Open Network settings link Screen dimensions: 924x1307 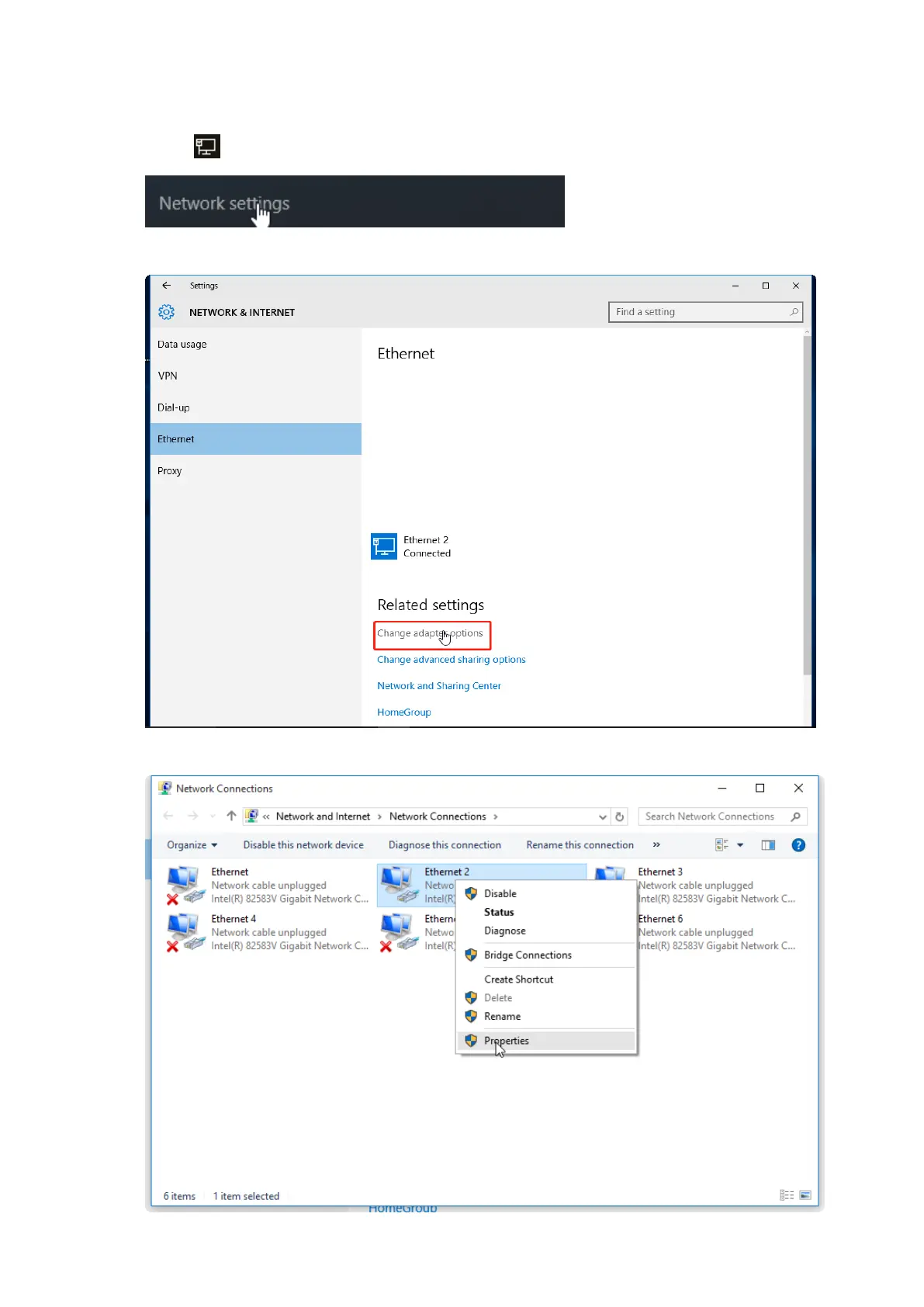224,203
